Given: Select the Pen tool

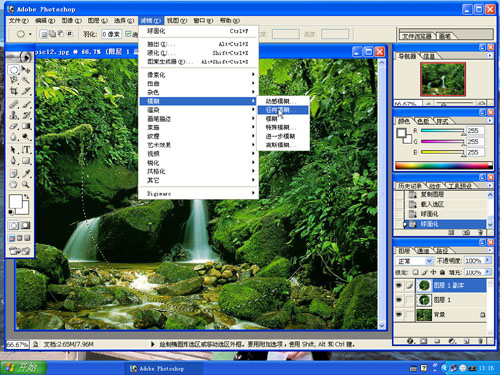Looking at the screenshot, I should pos(14,161).
